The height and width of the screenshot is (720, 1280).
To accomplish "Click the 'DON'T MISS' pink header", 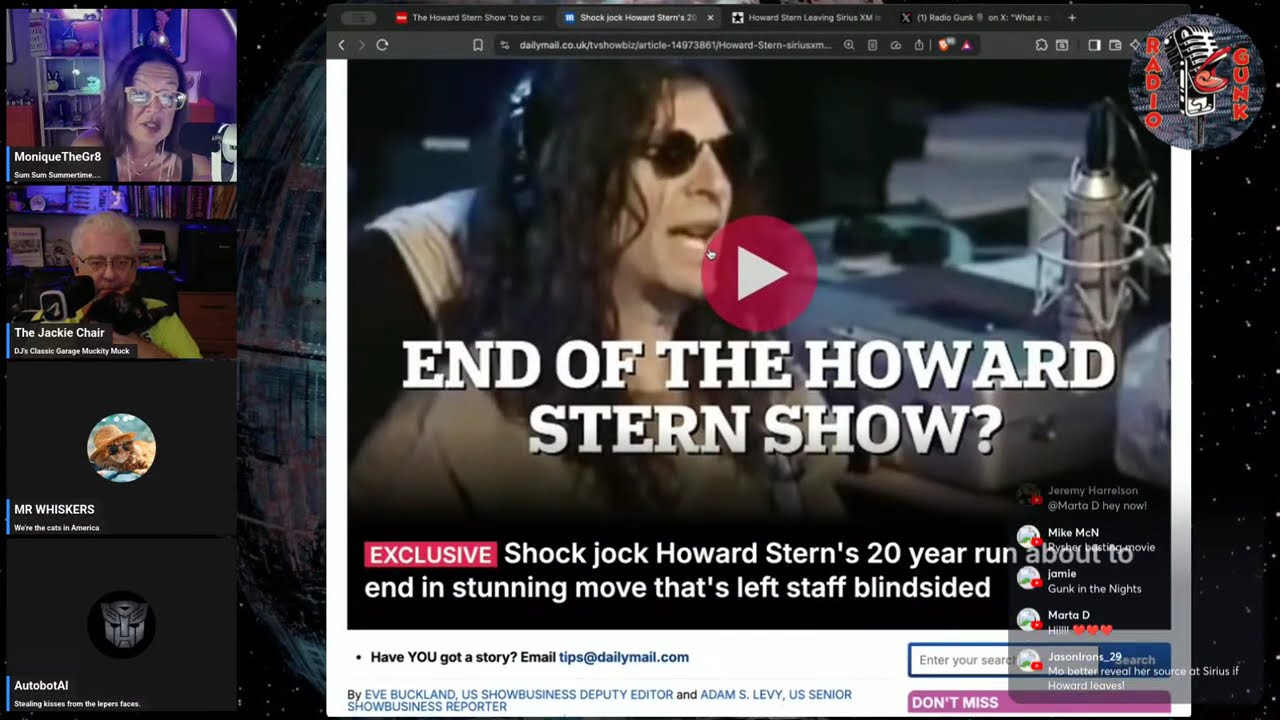I will (x=1038, y=702).
